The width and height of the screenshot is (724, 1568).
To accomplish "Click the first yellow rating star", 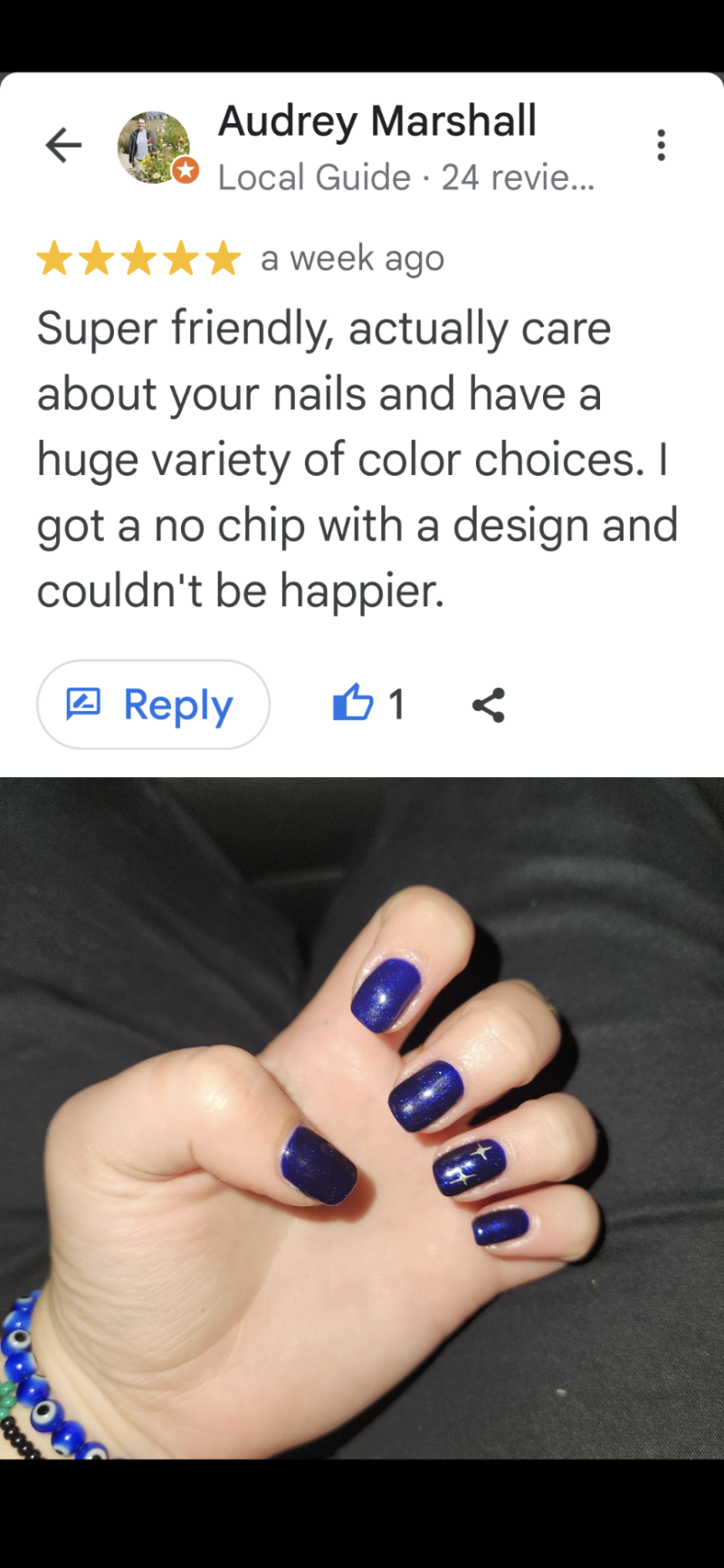I will click(x=54, y=259).
